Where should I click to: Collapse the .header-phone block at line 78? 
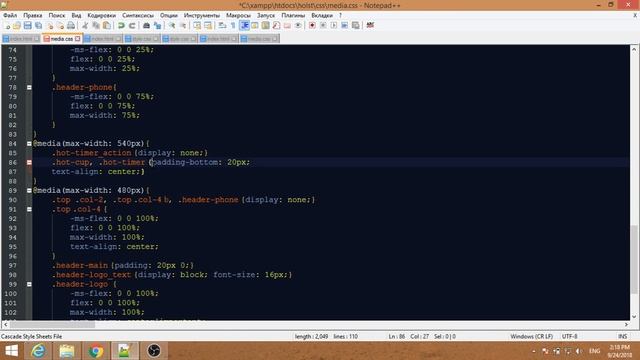click(29, 87)
